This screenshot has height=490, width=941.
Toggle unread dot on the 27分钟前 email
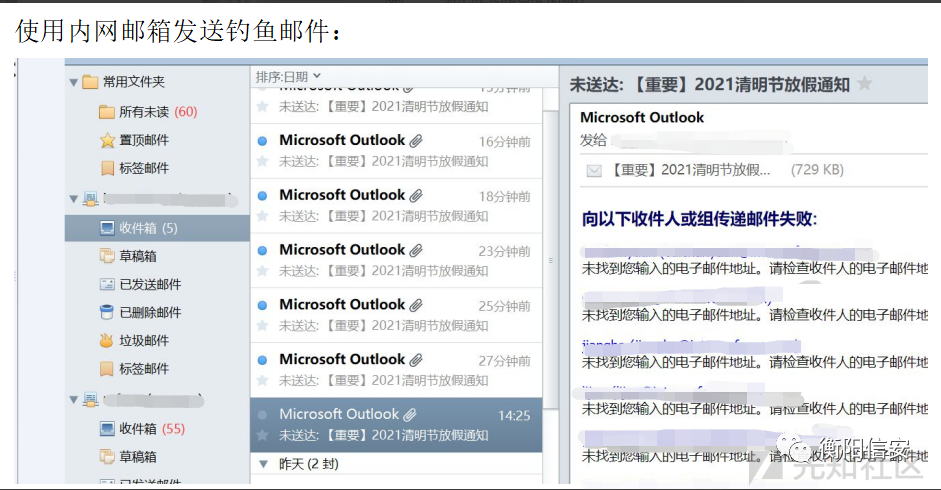coord(262,360)
